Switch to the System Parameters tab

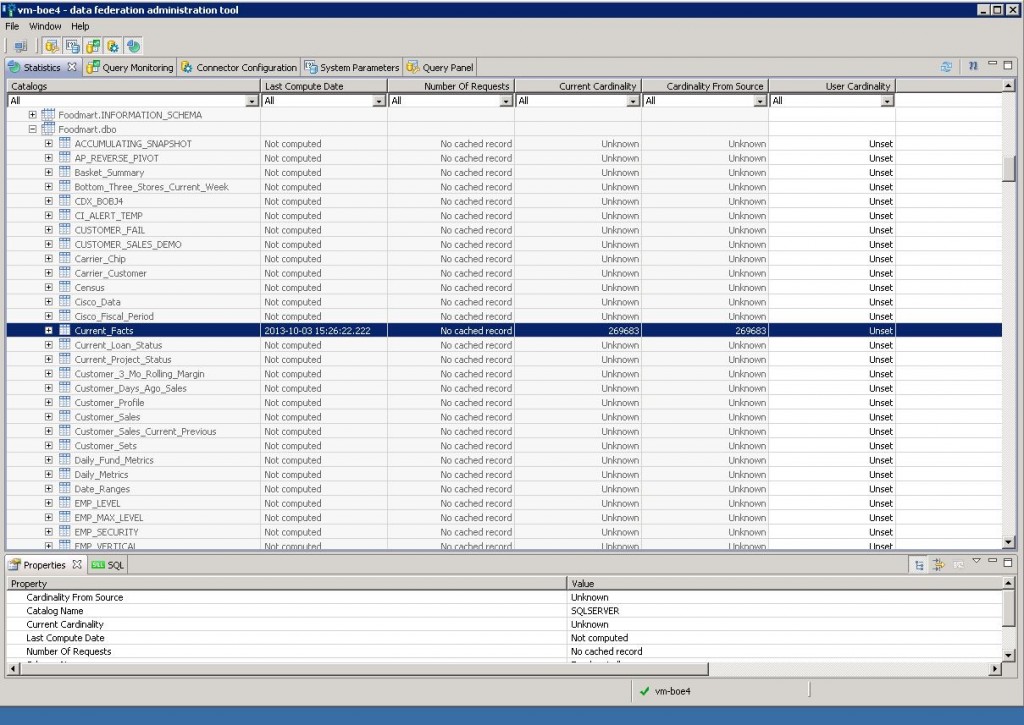(x=352, y=67)
